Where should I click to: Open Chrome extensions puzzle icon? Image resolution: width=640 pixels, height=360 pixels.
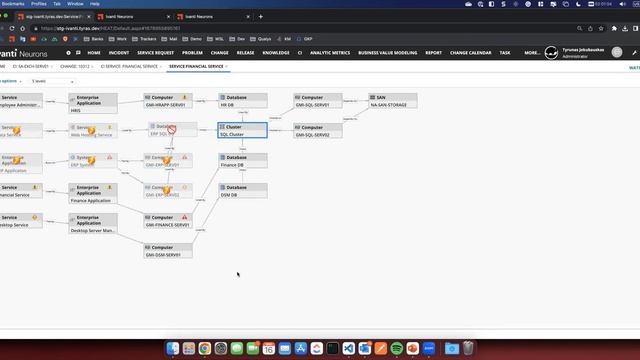coord(614,28)
